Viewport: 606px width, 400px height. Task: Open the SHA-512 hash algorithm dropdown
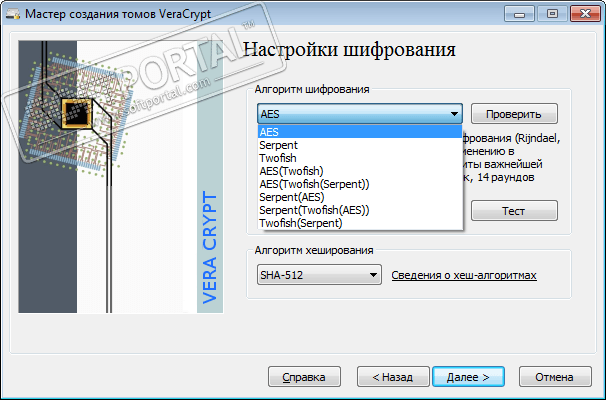pyautogui.click(x=319, y=275)
